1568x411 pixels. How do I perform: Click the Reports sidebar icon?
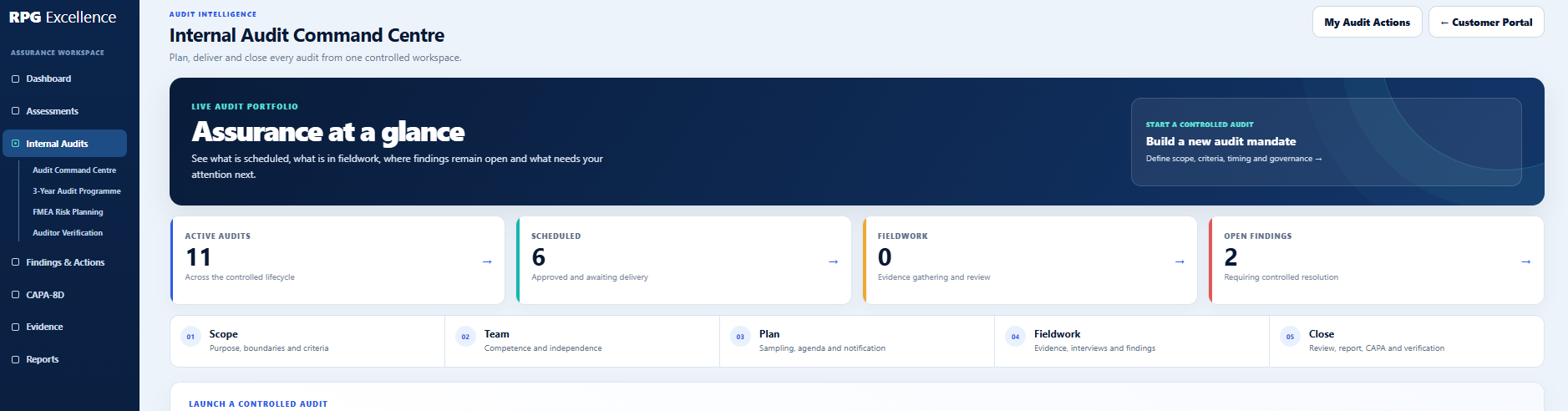pos(15,359)
